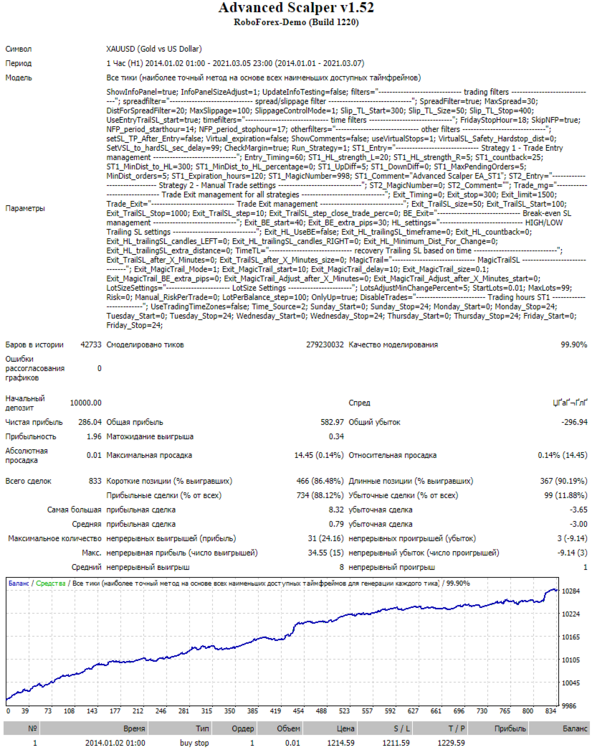Click the 'Баров в истории' label

(x=34, y=344)
